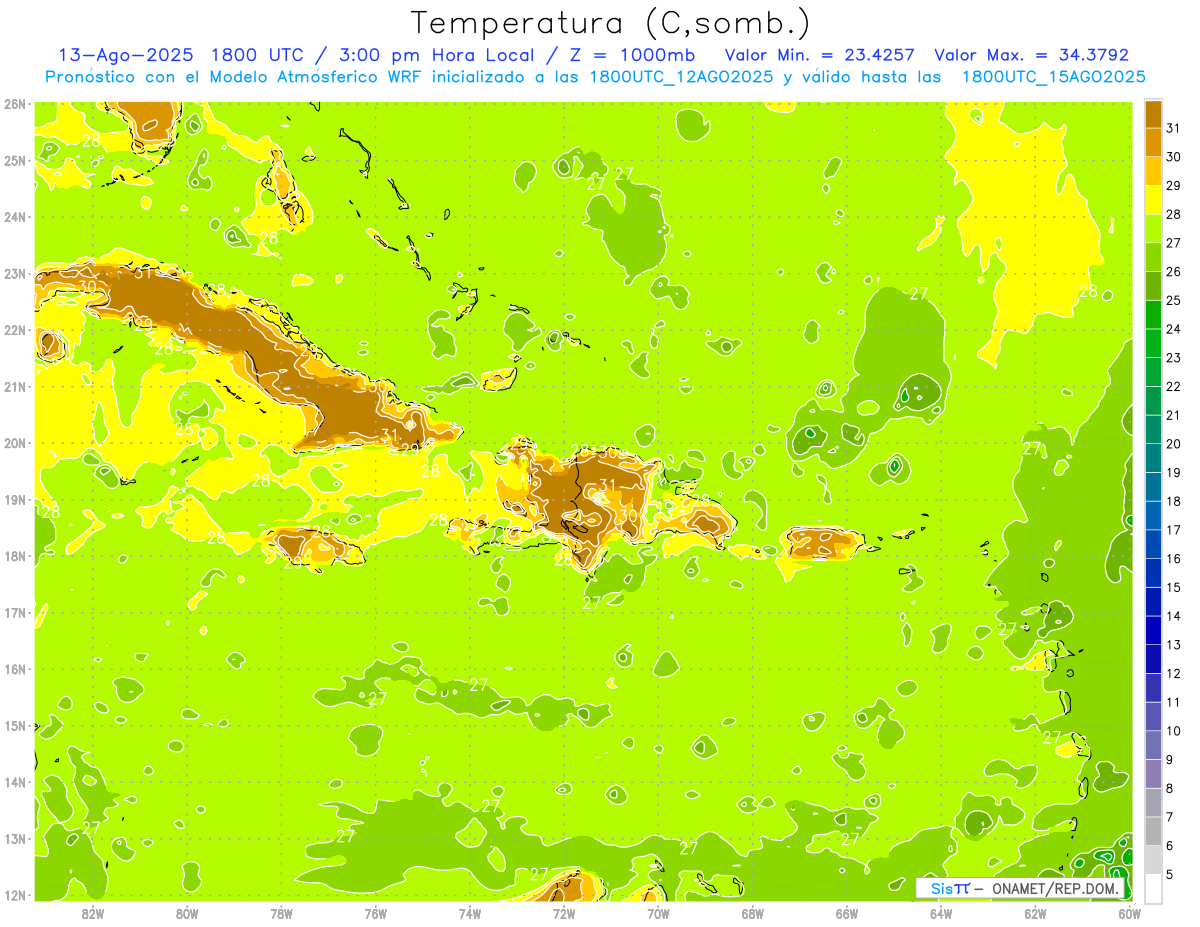Click the yellow legend swatch between 28 and 29

pyautogui.click(x=1153, y=200)
